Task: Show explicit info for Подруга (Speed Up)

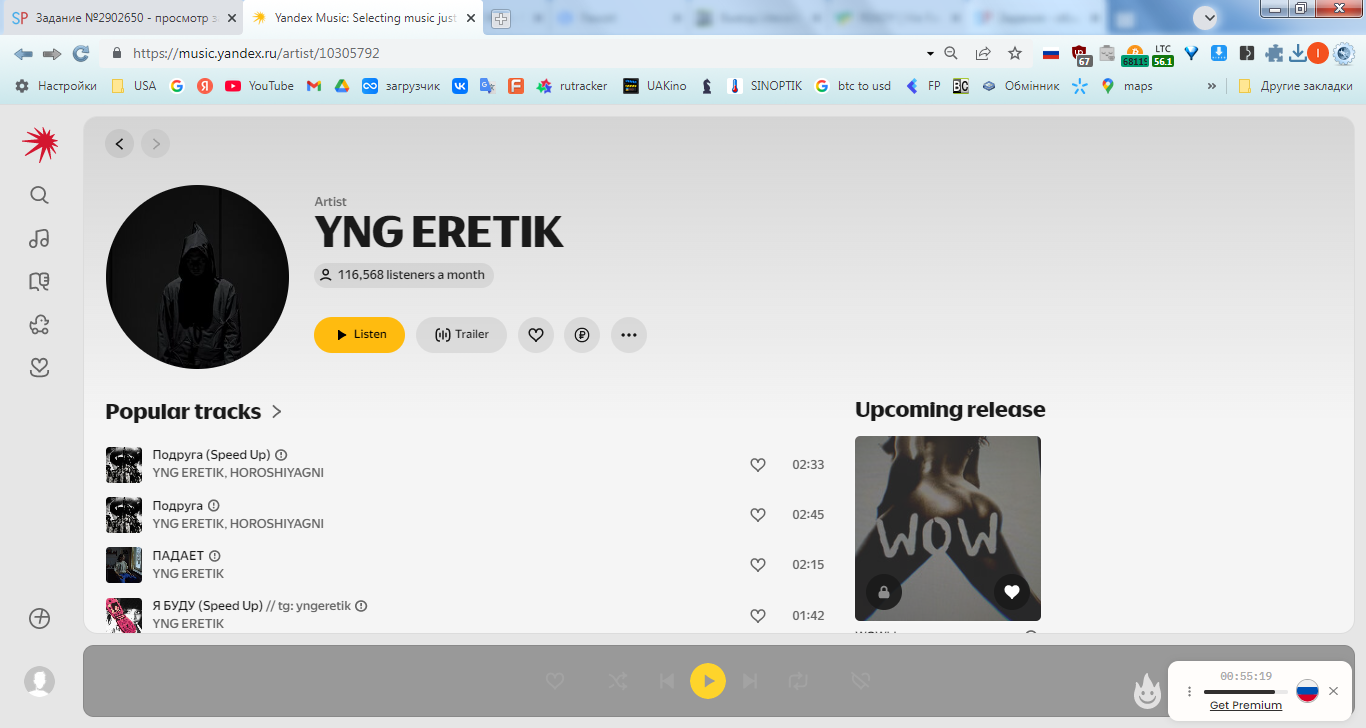Action: click(x=281, y=455)
